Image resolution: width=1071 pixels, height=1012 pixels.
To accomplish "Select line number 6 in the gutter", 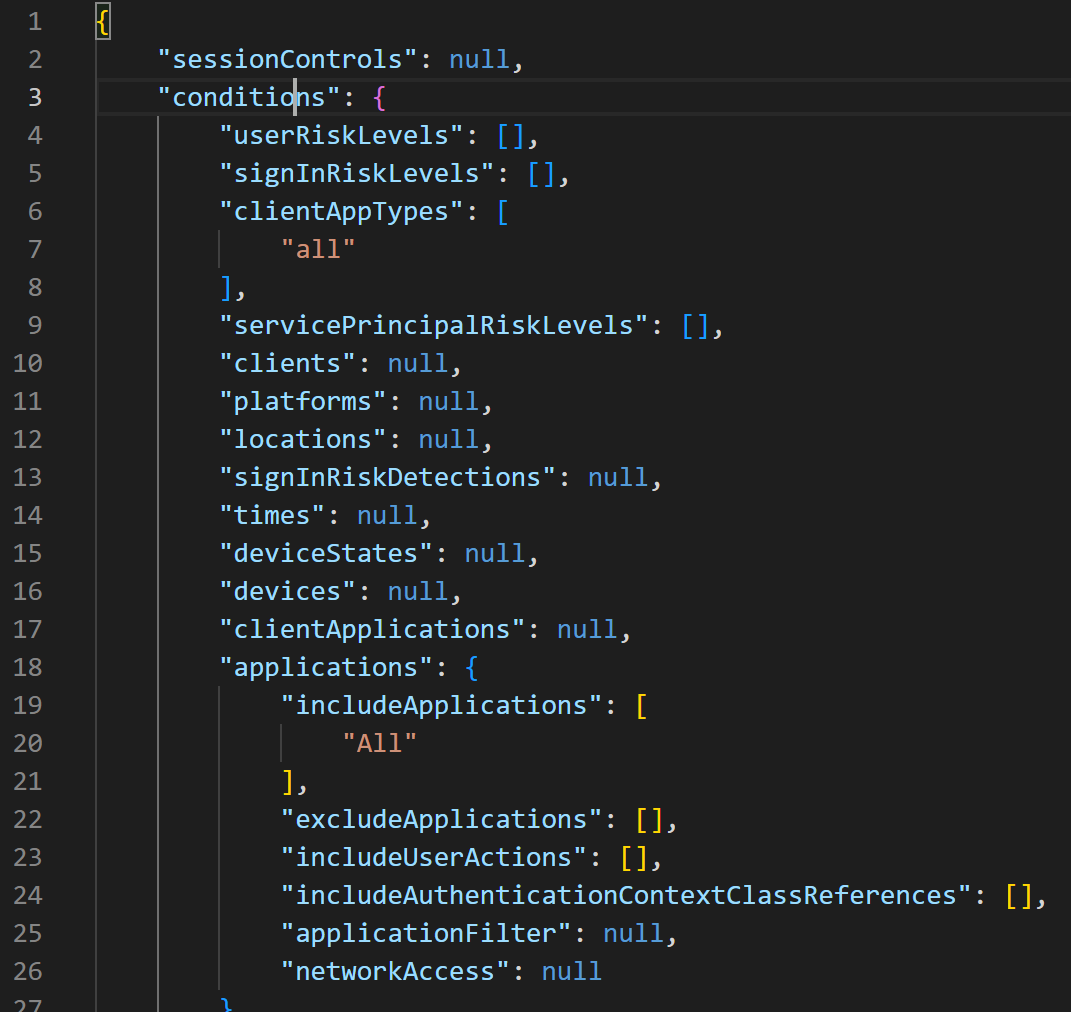I will [x=35, y=211].
